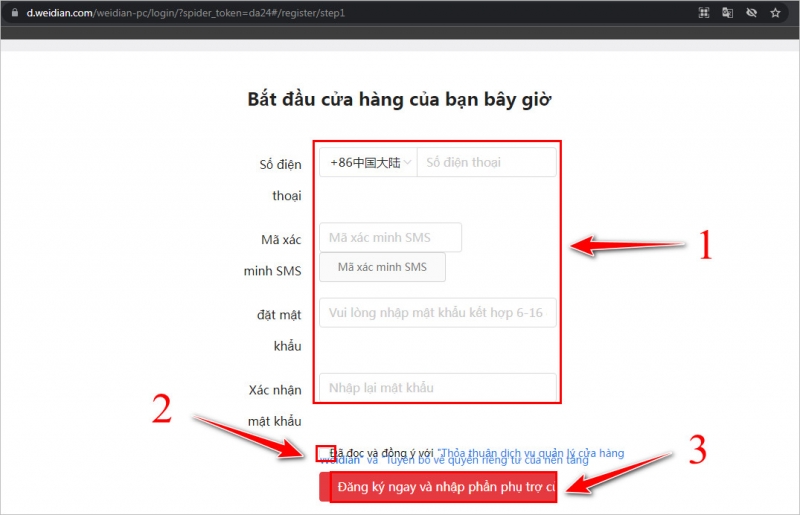Screen dimensions: 800x515
Task: Open the QR code icon in address bar
Action: coord(704,13)
